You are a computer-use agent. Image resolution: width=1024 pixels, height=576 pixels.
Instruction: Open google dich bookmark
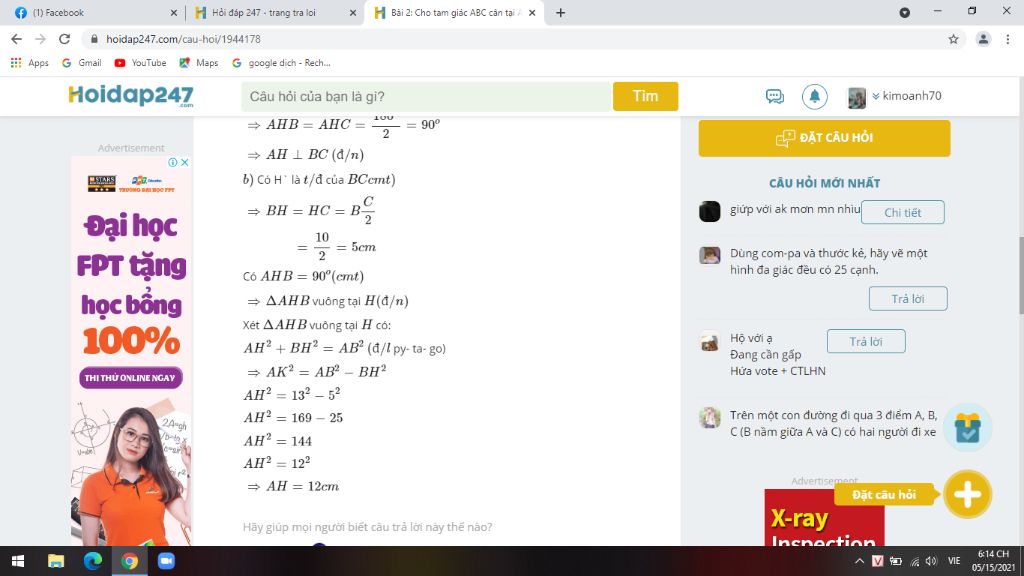pos(281,63)
